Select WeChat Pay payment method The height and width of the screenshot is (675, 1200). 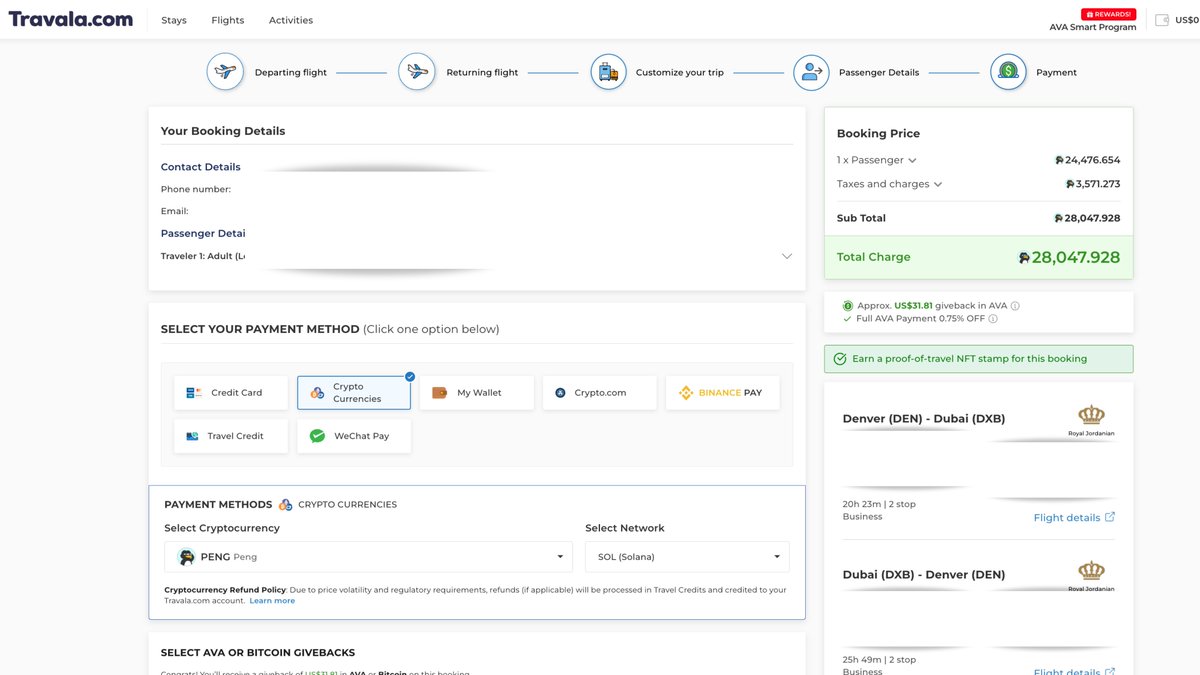click(354, 436)
